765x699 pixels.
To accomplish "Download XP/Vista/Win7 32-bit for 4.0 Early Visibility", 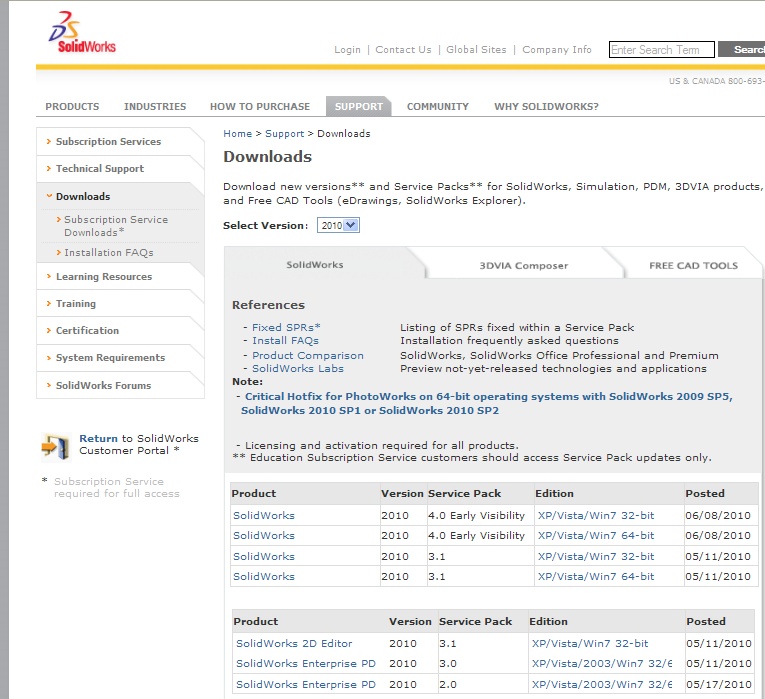I will click(x=596, y=516).
